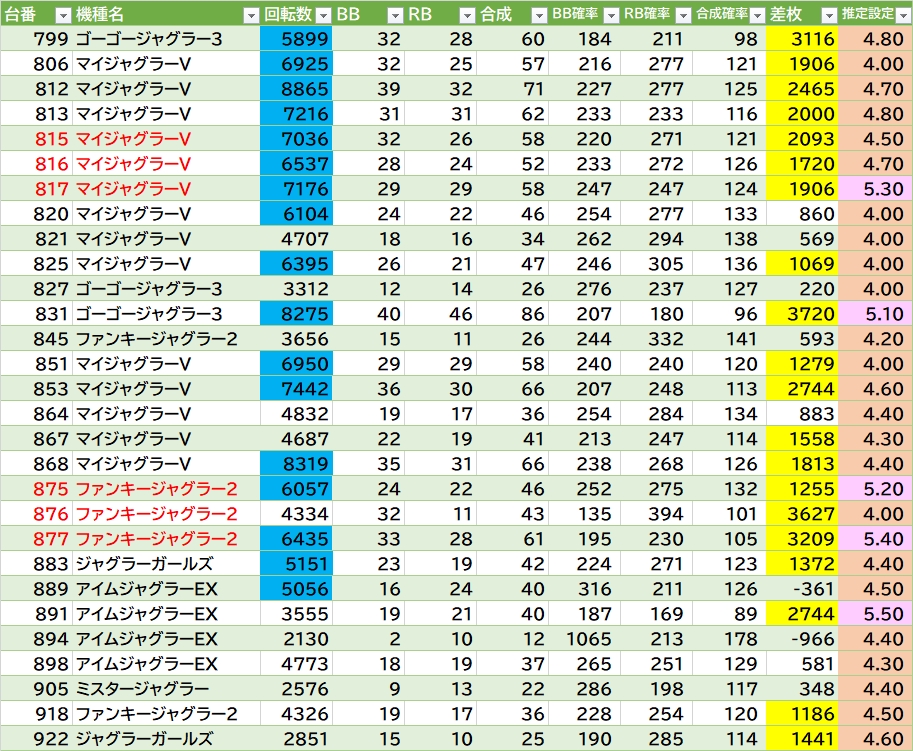
Task: Select ミスタージャグラー cell in row 905
Action: (166, 690)
